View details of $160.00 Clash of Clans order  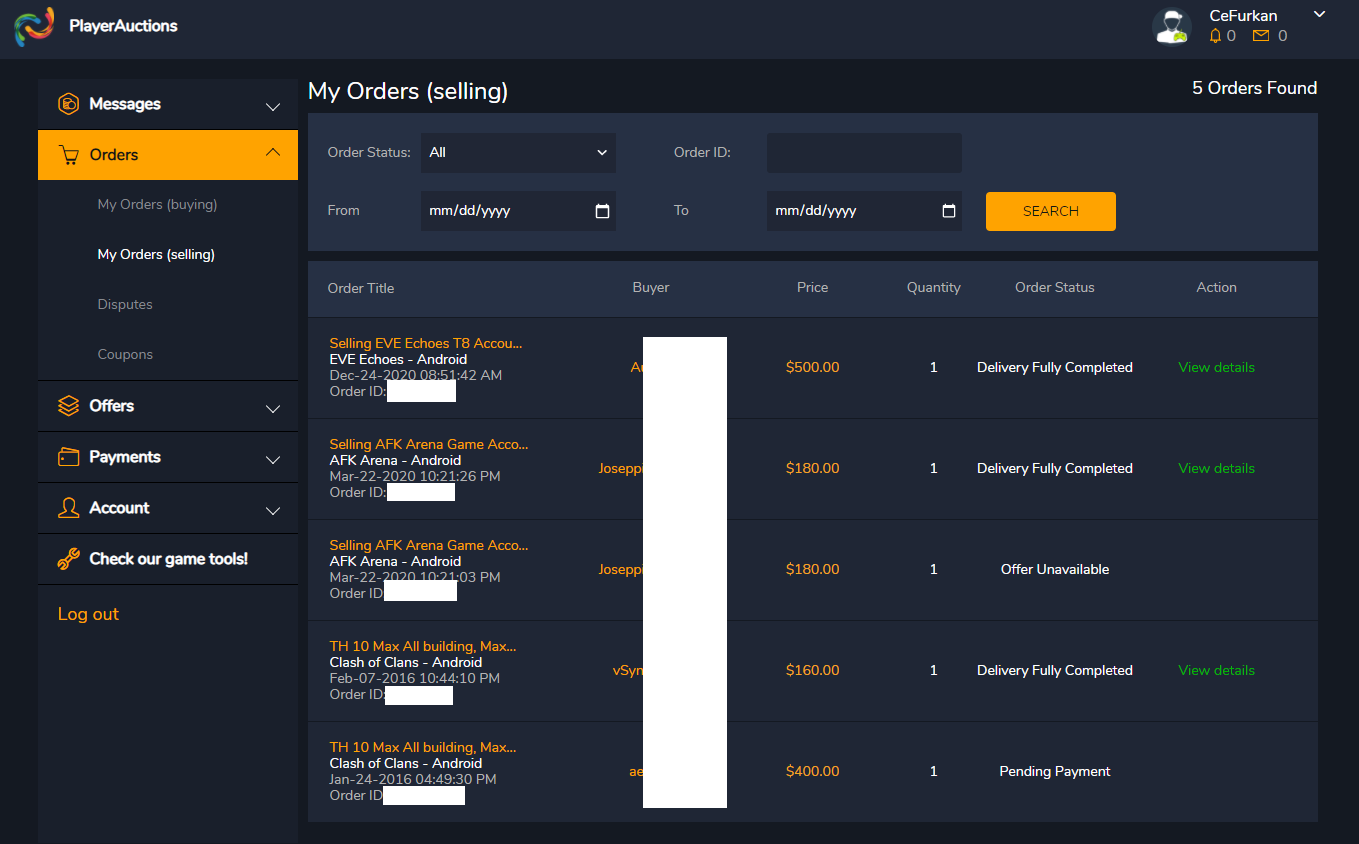pos(1216,670)
